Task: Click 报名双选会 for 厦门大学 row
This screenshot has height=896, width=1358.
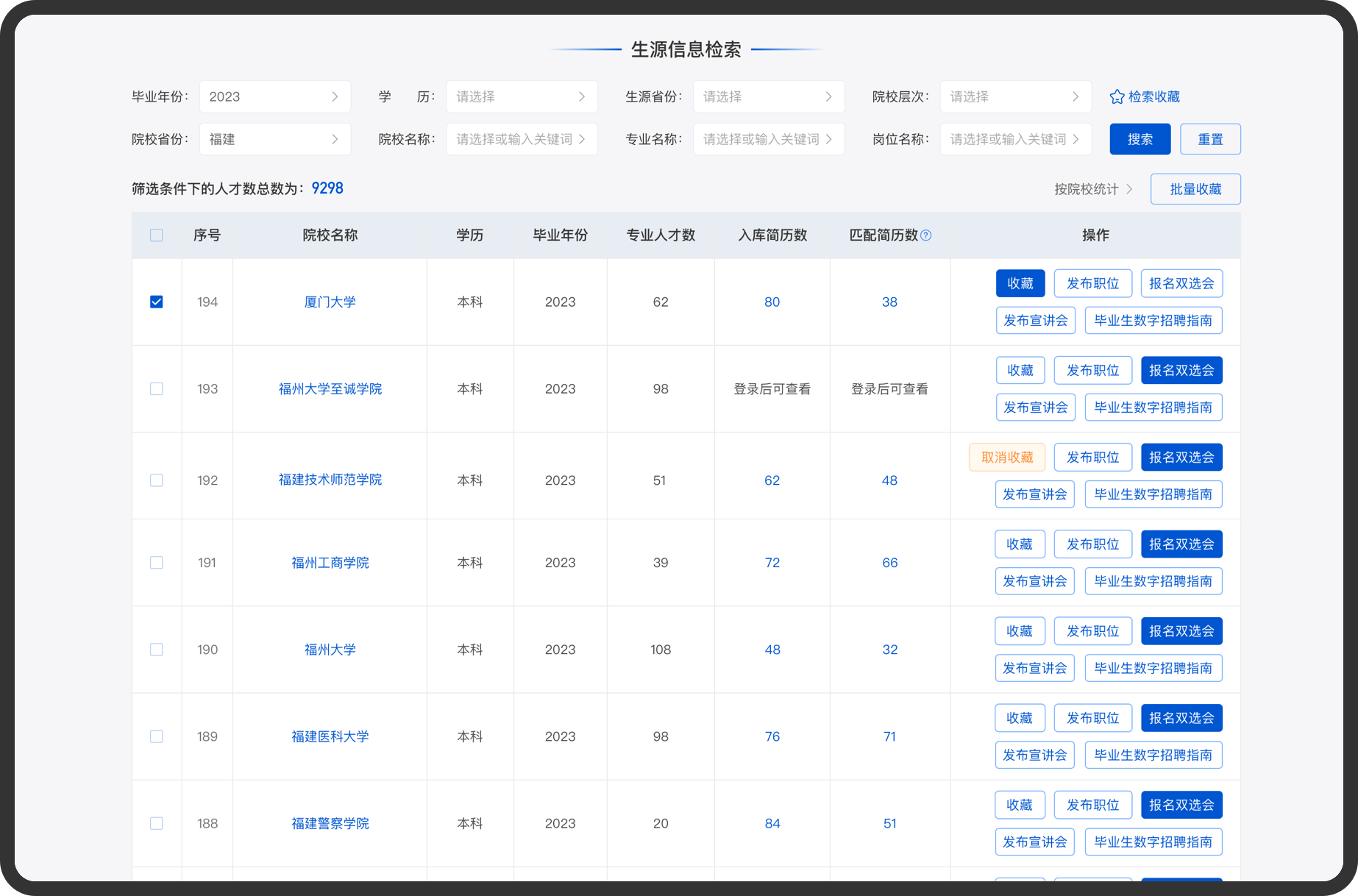Action: pyautogui.click(x=1181, y=283)
